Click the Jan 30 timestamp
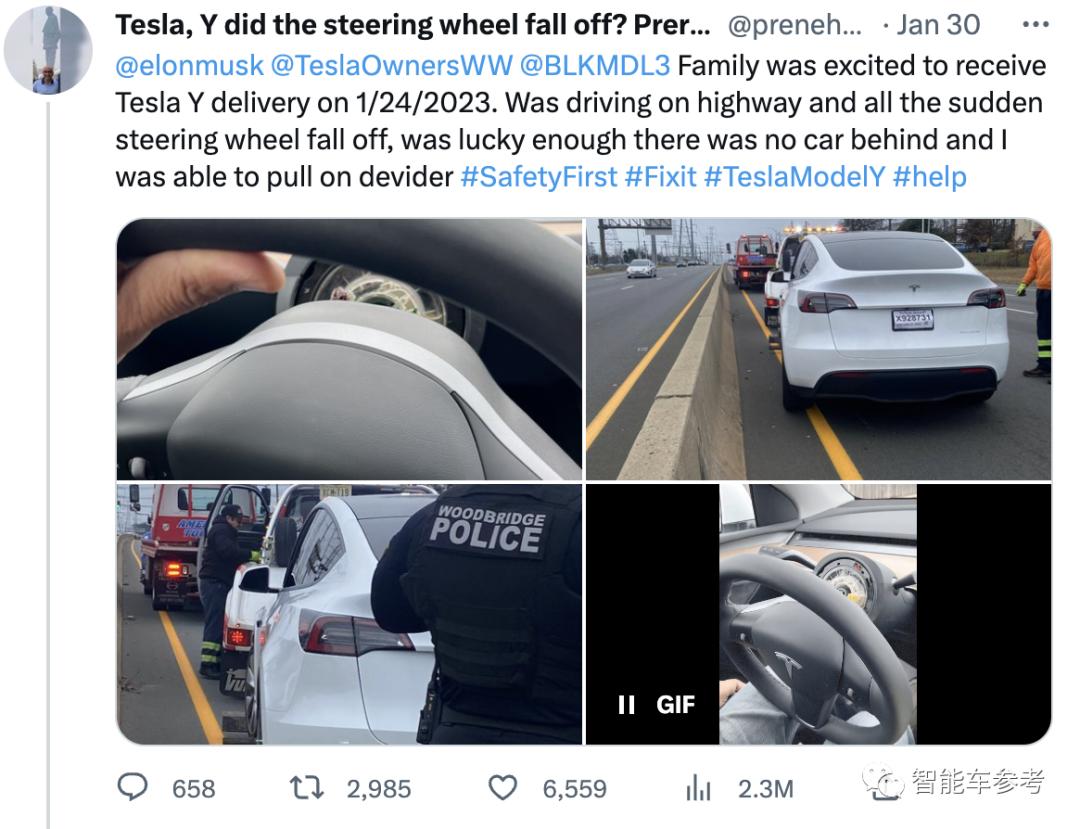This screenshot has width=1080, height=829. (x=938, y=25)
